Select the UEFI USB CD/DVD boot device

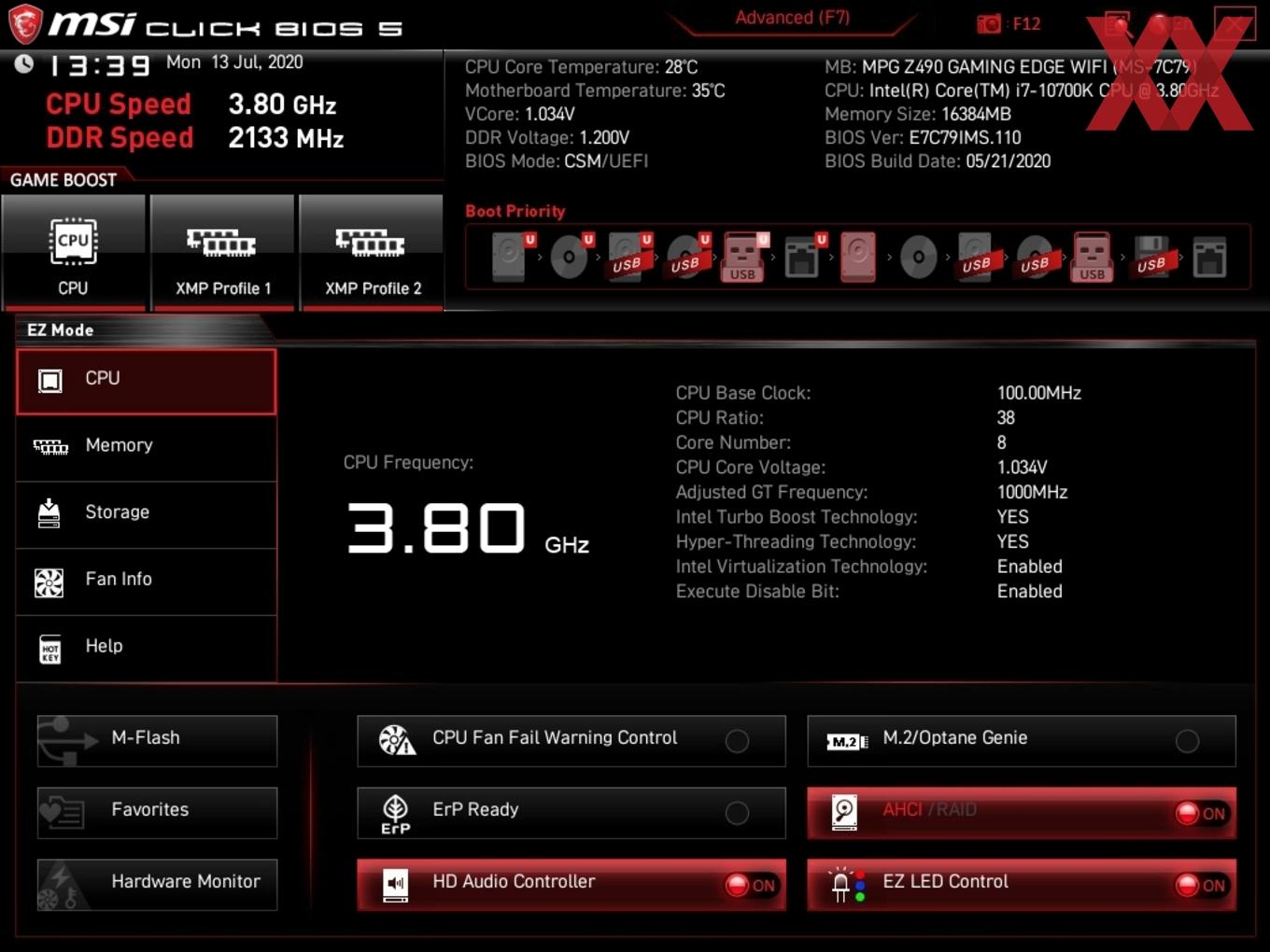click(x=687, y=257)
